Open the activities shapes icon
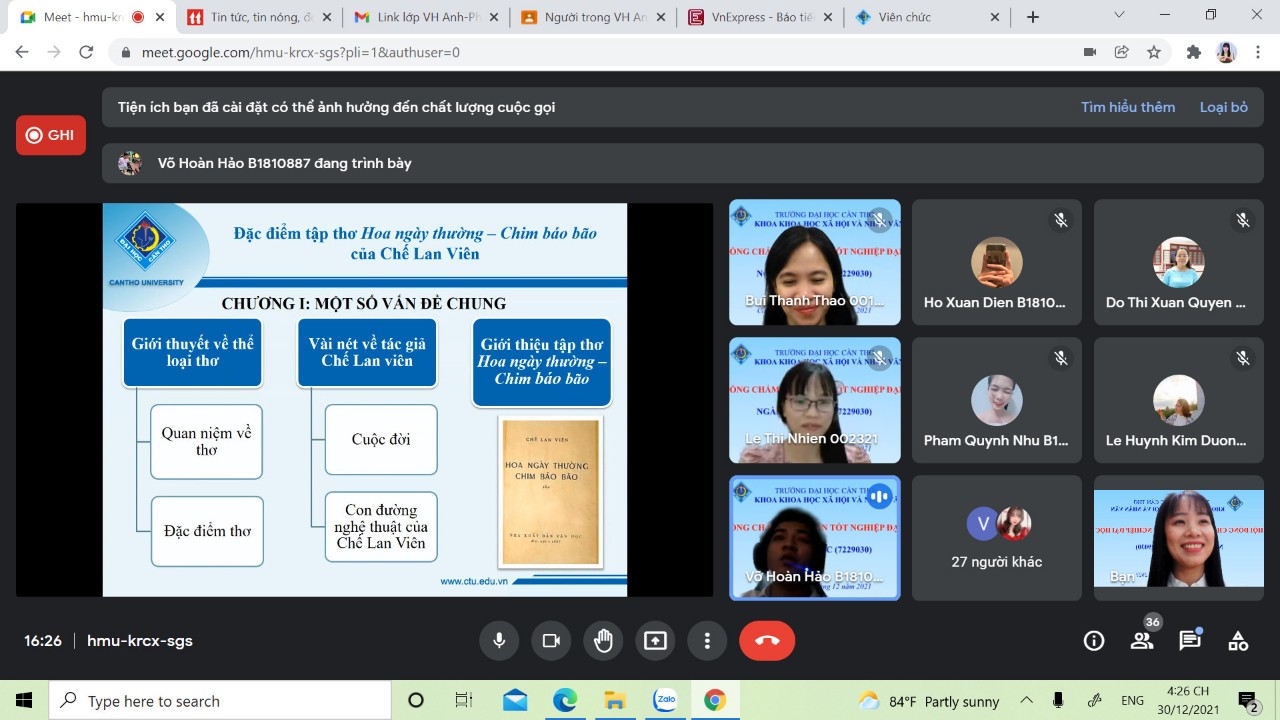Viewport: 1280px width, 720px height. (x=1238, y=641)
